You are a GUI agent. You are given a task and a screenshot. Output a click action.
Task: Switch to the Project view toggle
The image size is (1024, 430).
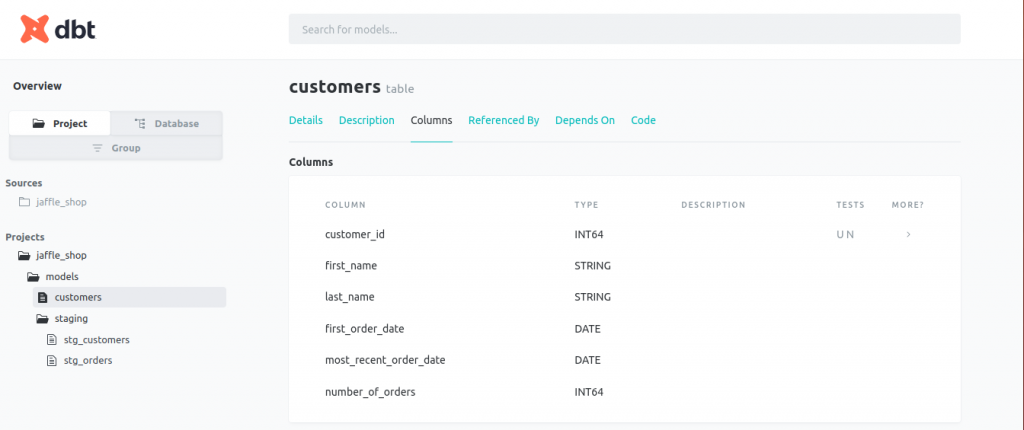[60, 123]
